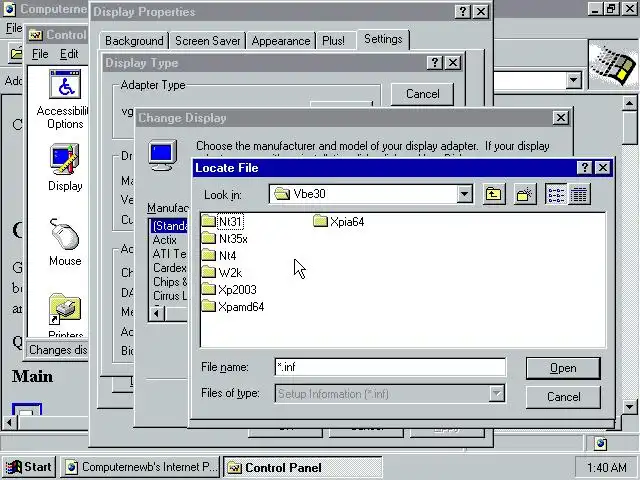The height and width of the screenshot is (480, 640).
Task: Create a new folder in Locate File
Action: [524, 194]
